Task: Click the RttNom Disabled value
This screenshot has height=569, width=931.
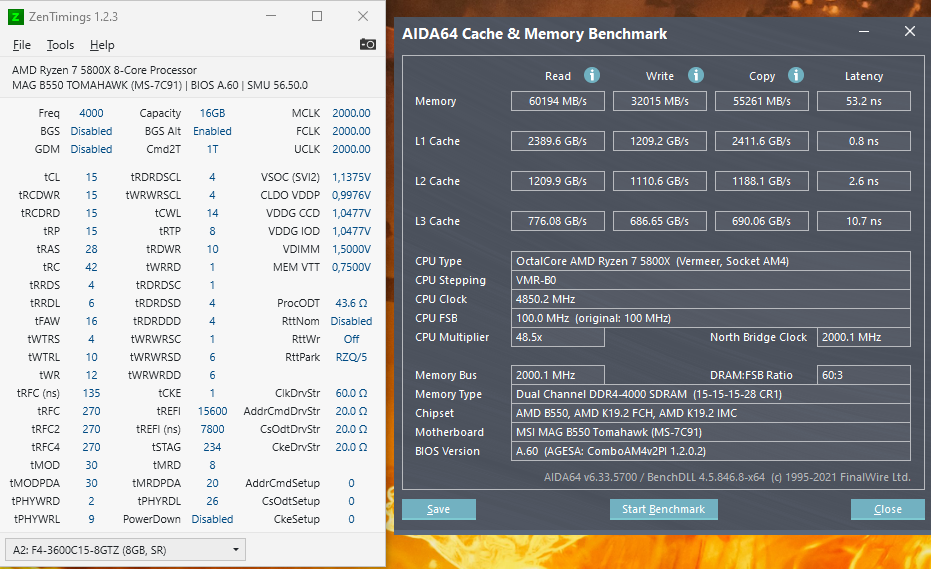Action: tap(351, 321)
